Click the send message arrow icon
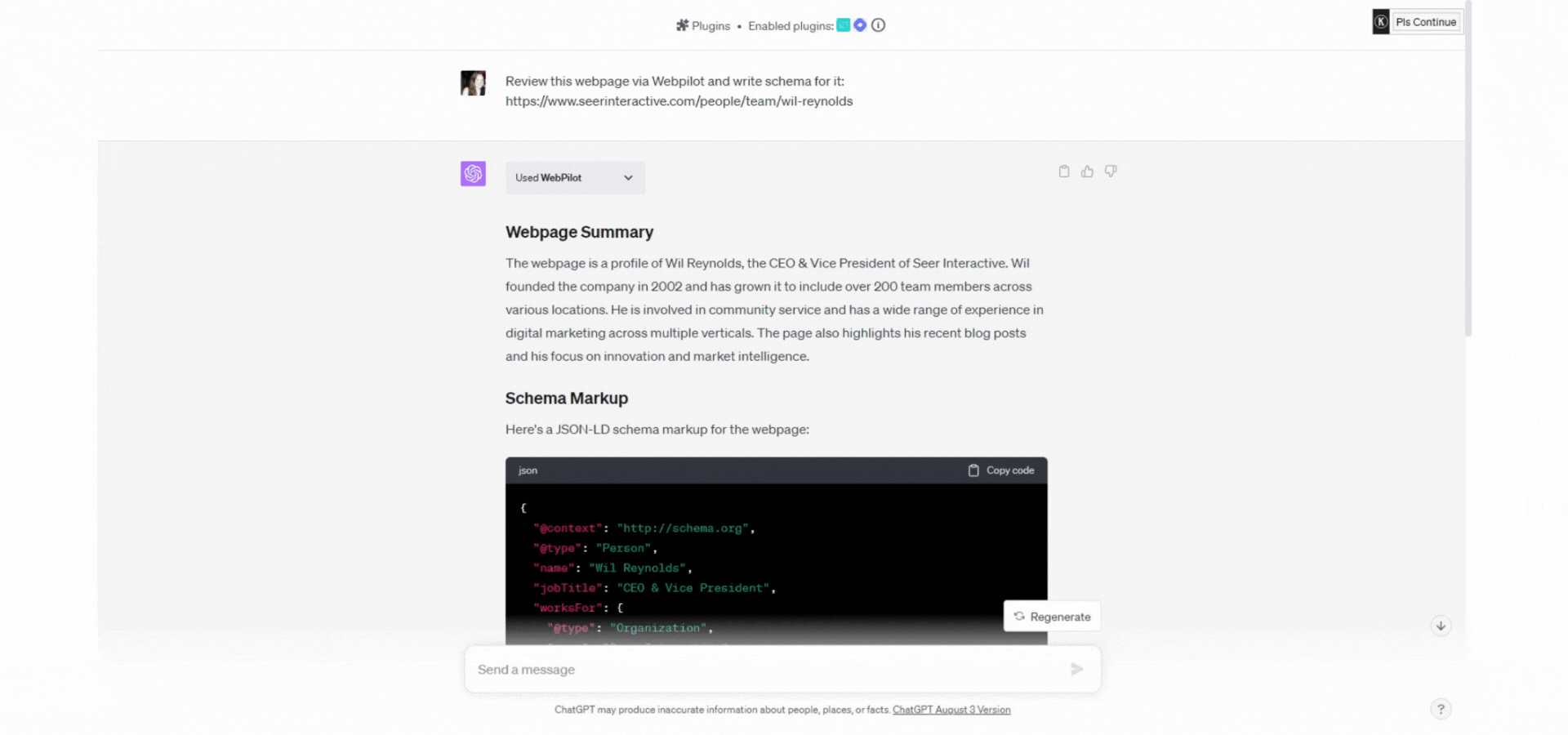The image size is (1568, 735). tap(1076, 670)
